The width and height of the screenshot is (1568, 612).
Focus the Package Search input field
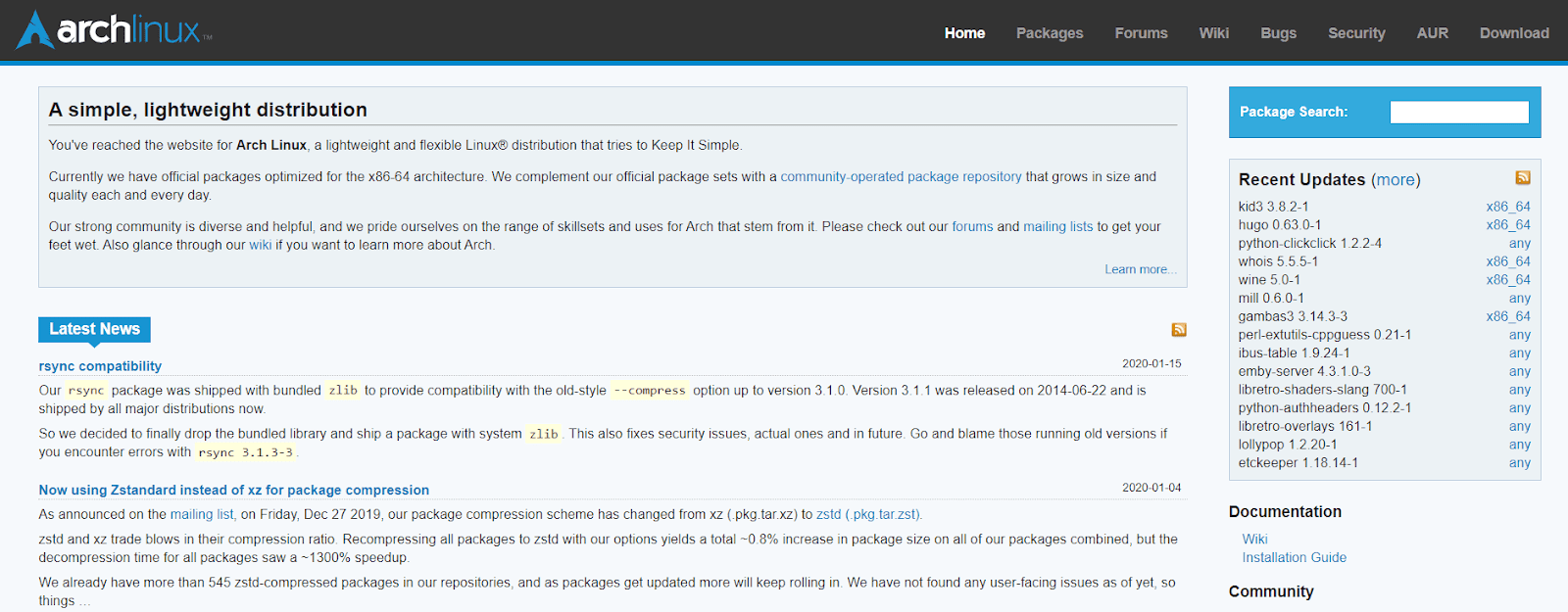(1459, 113)
